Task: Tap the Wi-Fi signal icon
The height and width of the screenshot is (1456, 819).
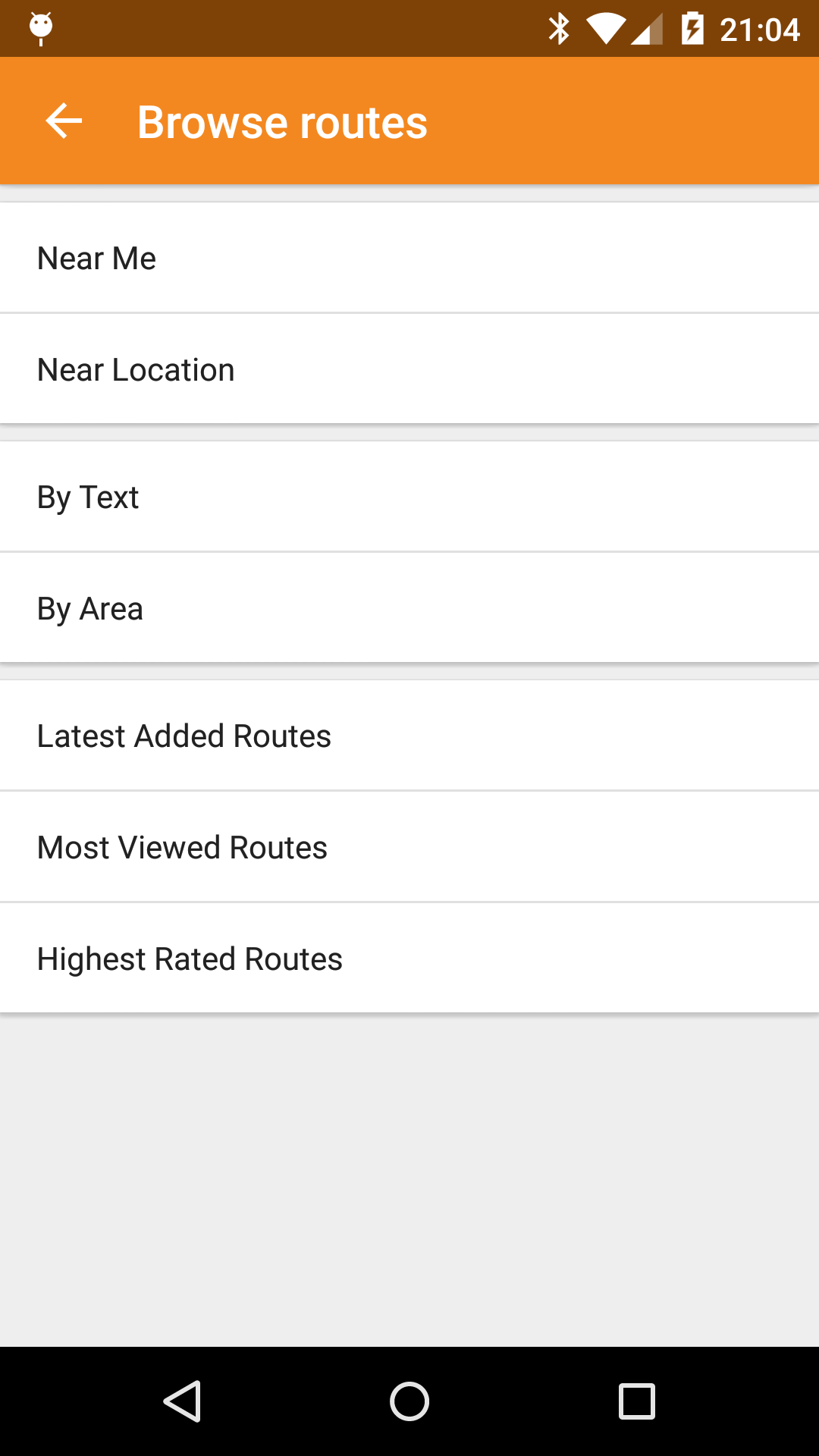Action: tap(605, 29)
